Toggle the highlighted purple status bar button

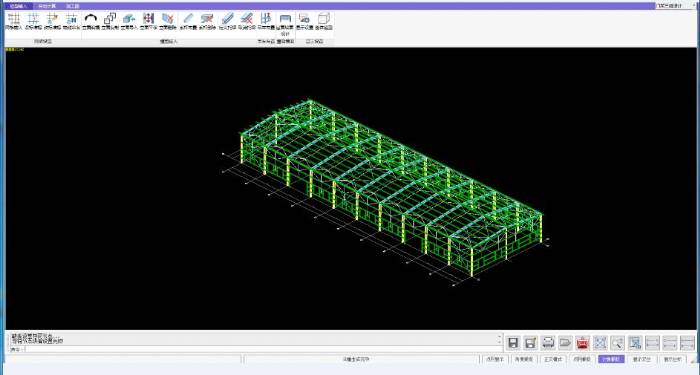pos(611,359)
